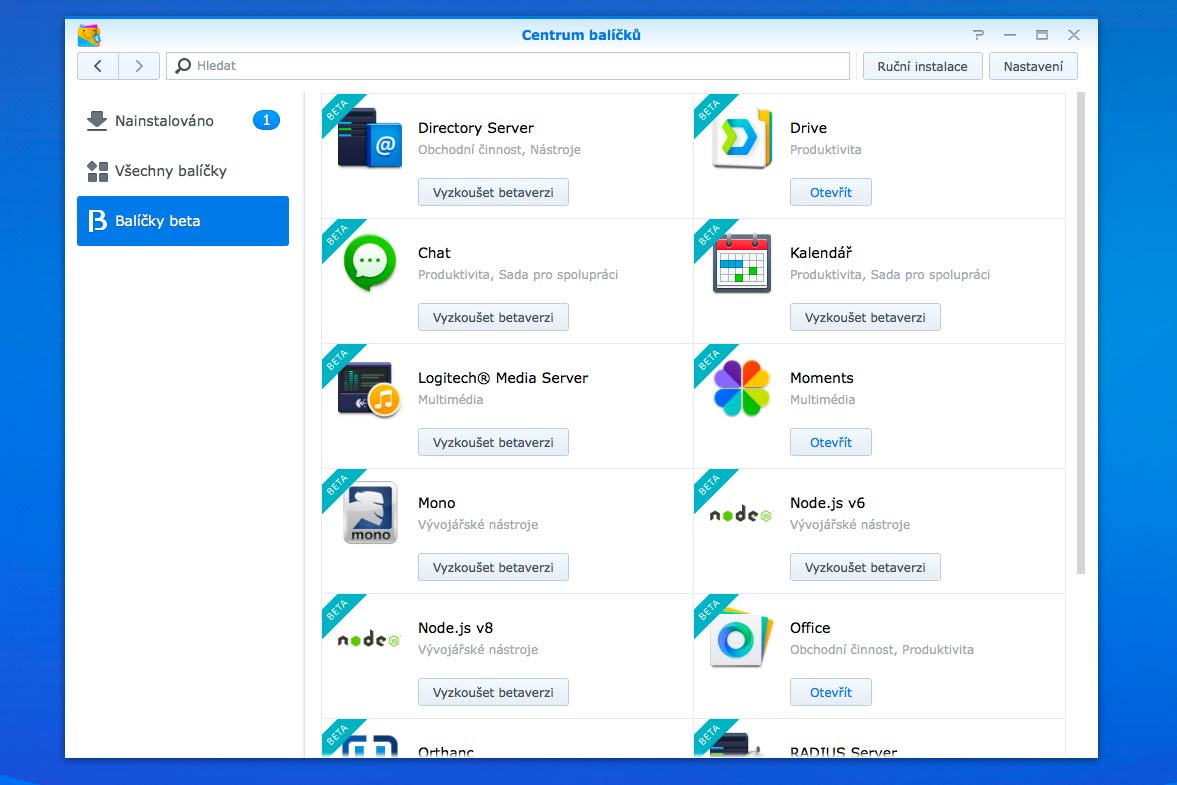
Task: Open the Mono package icon
Action: tap(369, 513)
